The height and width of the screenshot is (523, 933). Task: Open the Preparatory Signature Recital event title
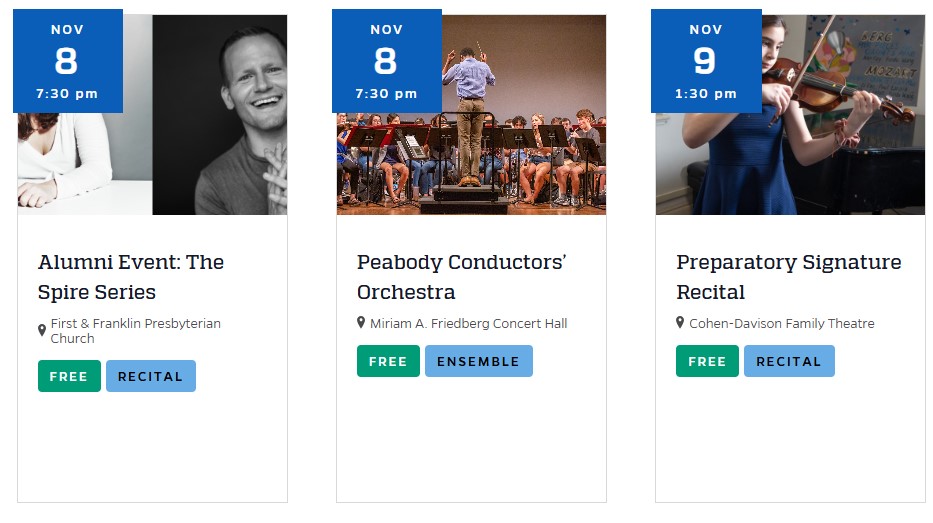(x=788, y=277)
